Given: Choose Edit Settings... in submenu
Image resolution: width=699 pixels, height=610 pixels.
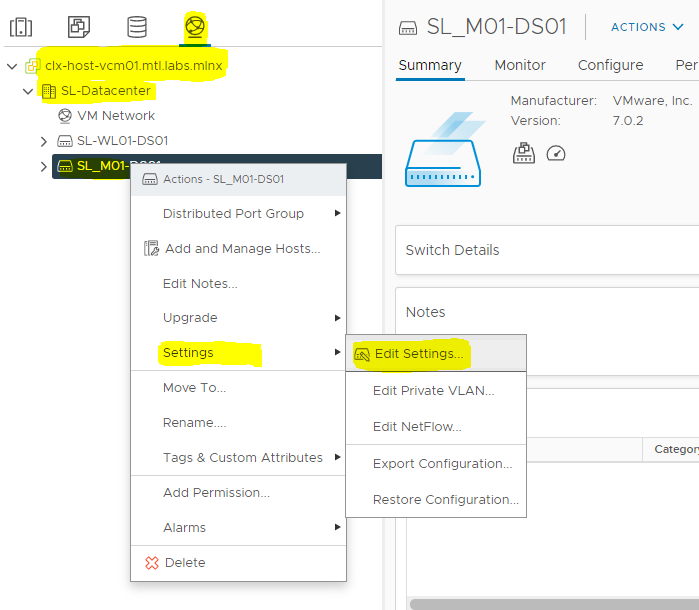Looking at the screenshot, I should tap(436, 354).
